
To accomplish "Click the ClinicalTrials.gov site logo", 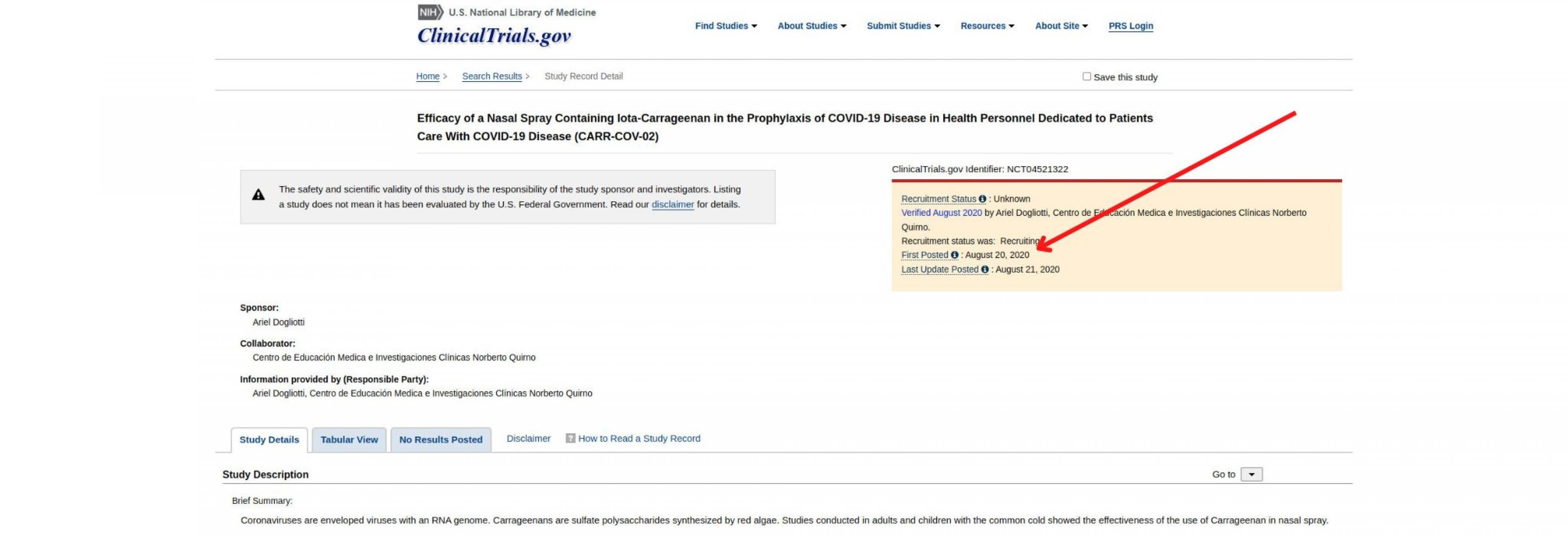I will (x=494, y=36).
